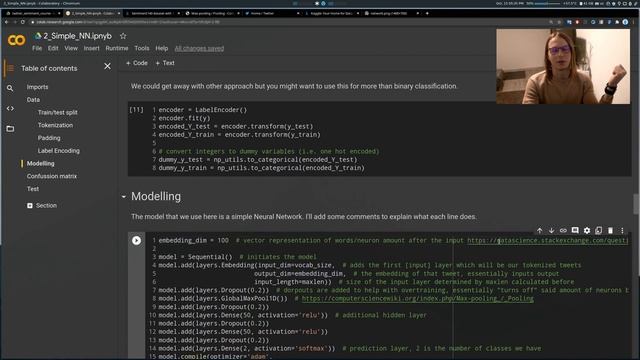
Task: Move the cell up with arrow icon
Action: [x=540, y=231]
